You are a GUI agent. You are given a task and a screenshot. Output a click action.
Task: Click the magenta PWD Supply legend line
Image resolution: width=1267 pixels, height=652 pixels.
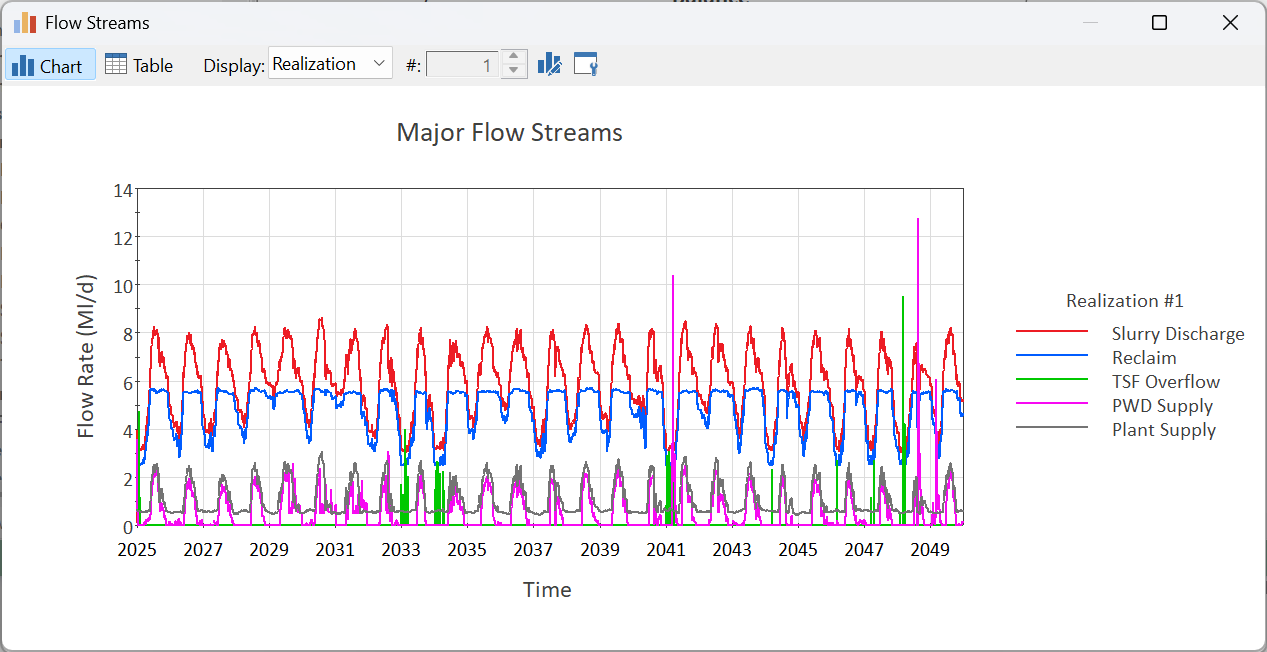coord(1052,404)
